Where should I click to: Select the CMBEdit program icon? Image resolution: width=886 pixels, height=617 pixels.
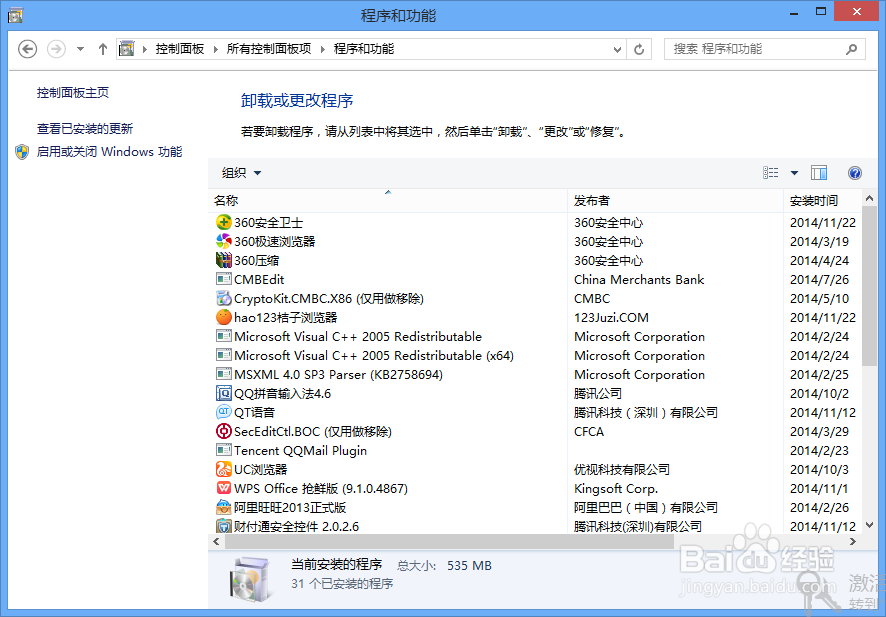point(224,279)
